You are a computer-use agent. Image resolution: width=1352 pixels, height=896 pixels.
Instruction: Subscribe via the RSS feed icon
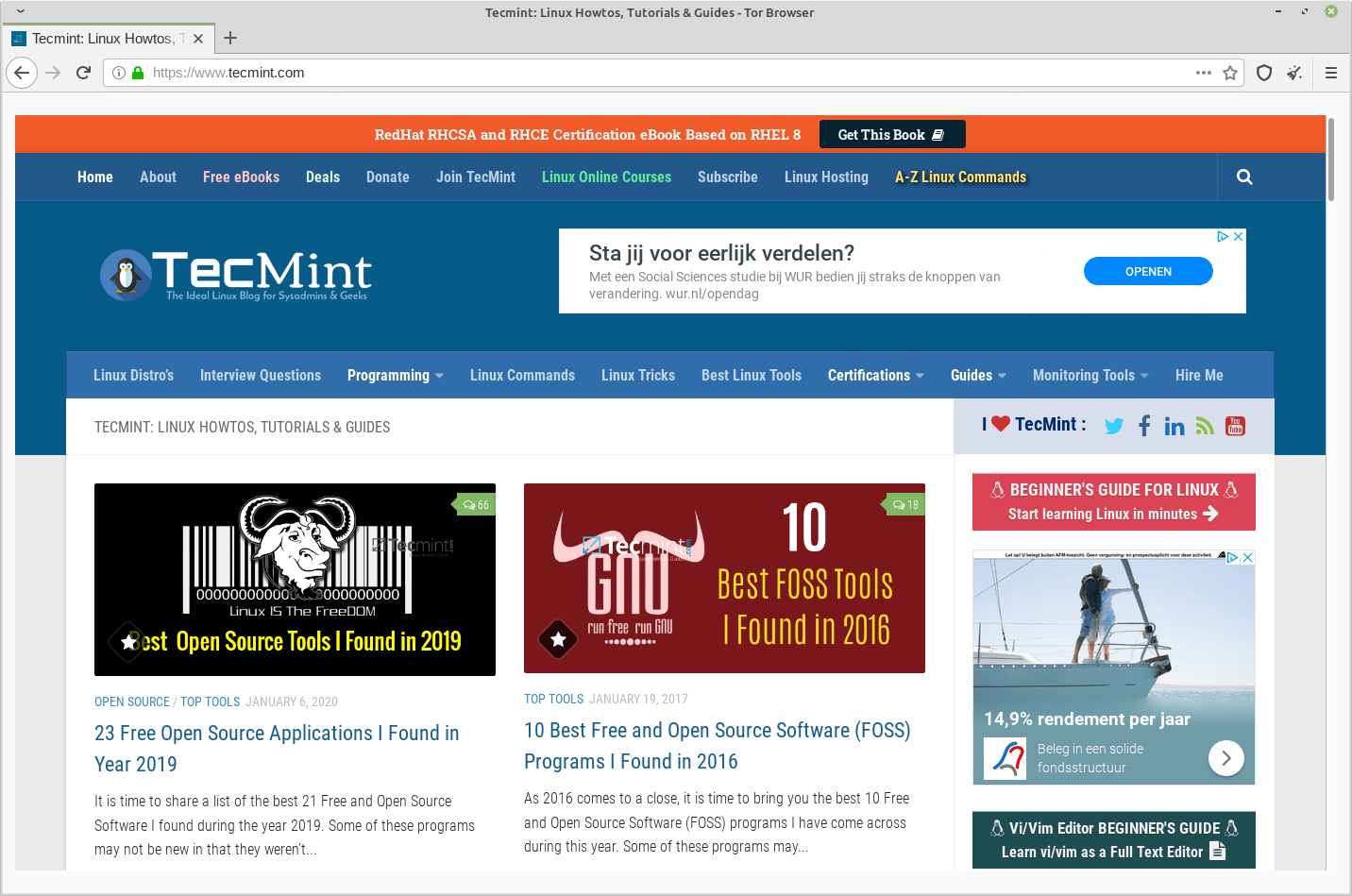point(1205,426)
